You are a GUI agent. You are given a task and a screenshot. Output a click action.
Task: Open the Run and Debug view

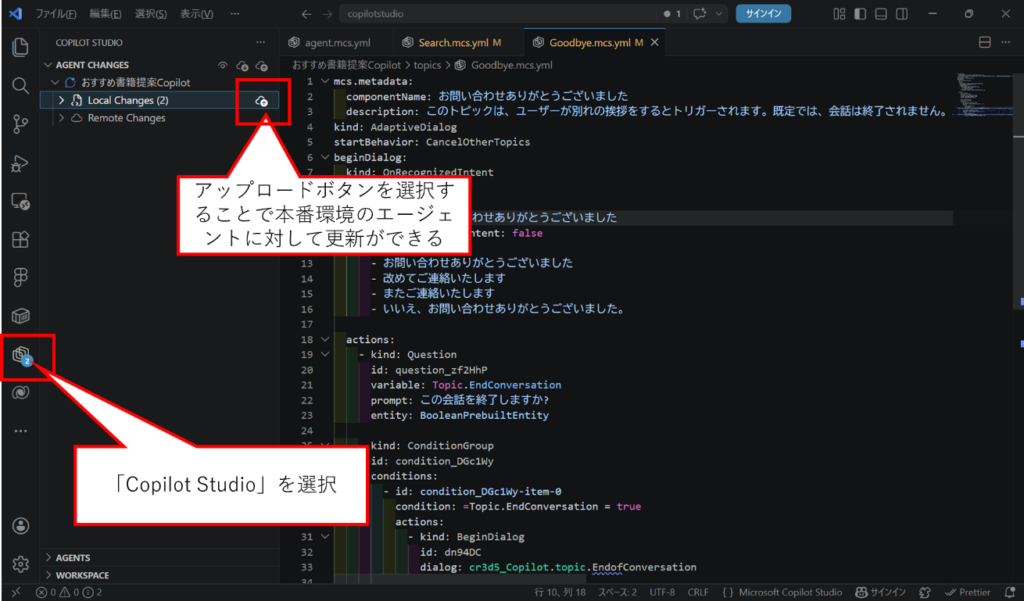(x=20, y=163)
